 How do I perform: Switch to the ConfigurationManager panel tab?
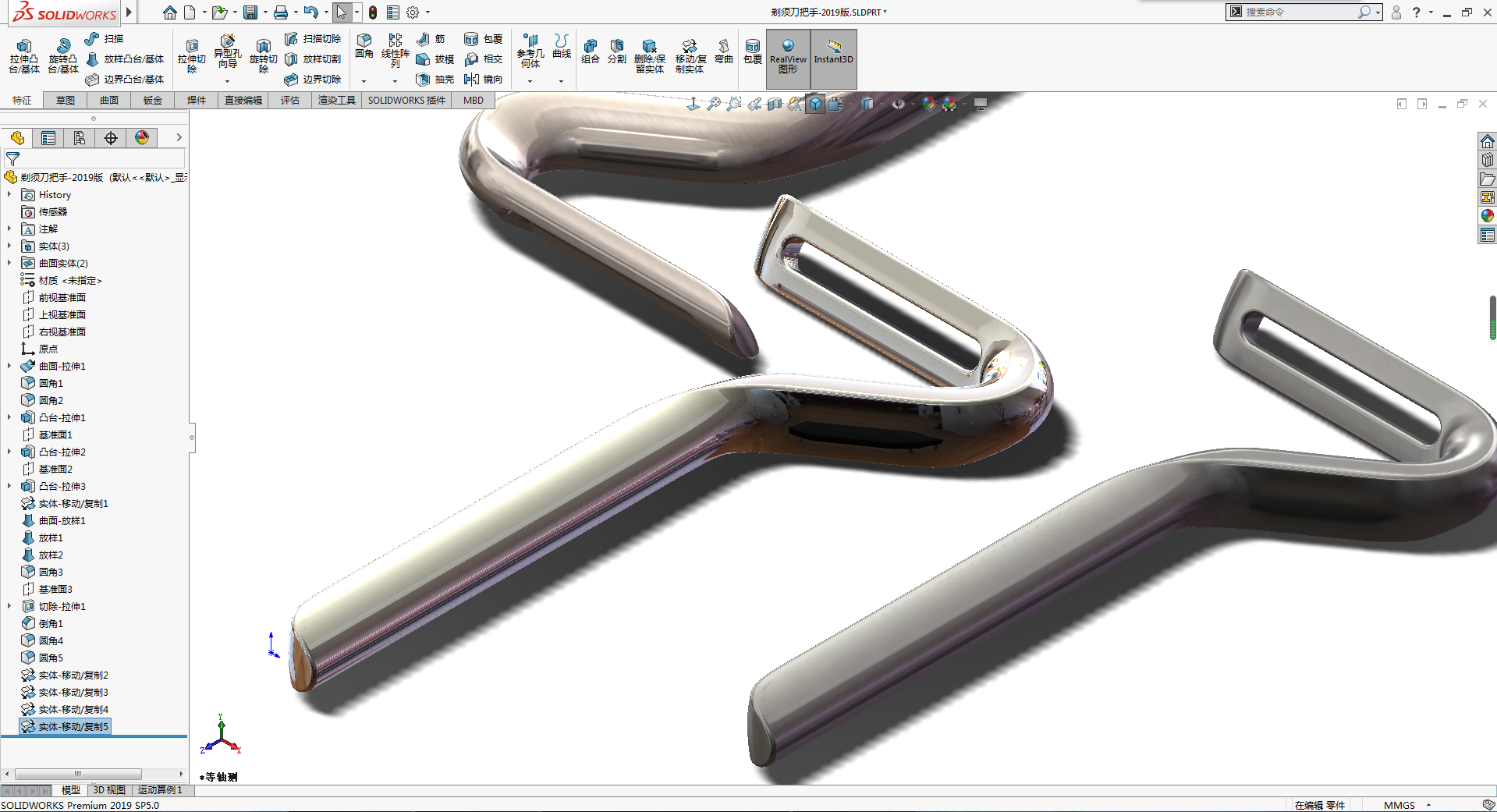80,138
